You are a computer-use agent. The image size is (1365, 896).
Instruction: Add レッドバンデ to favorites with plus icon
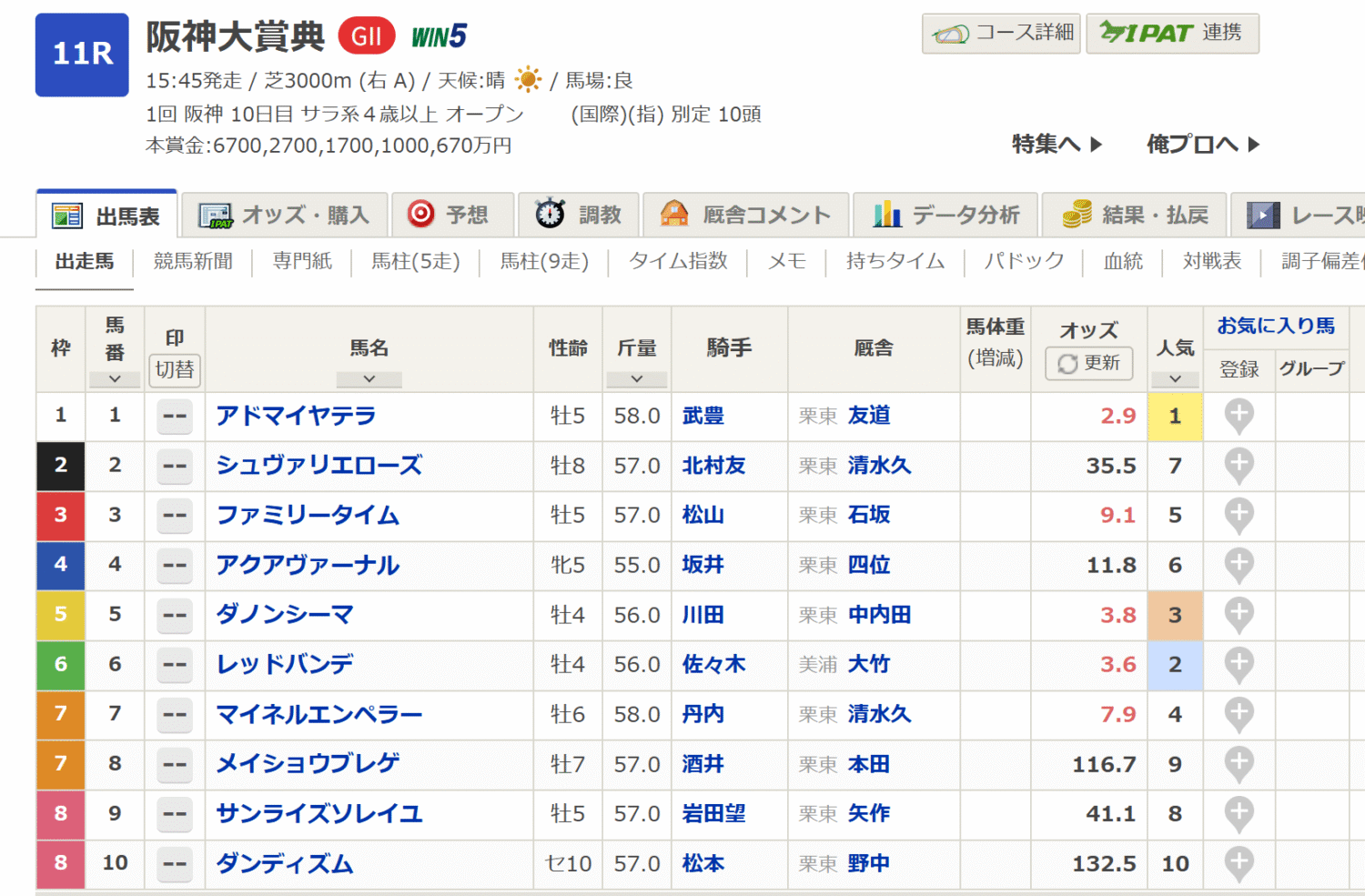(x=1239, y=665)
